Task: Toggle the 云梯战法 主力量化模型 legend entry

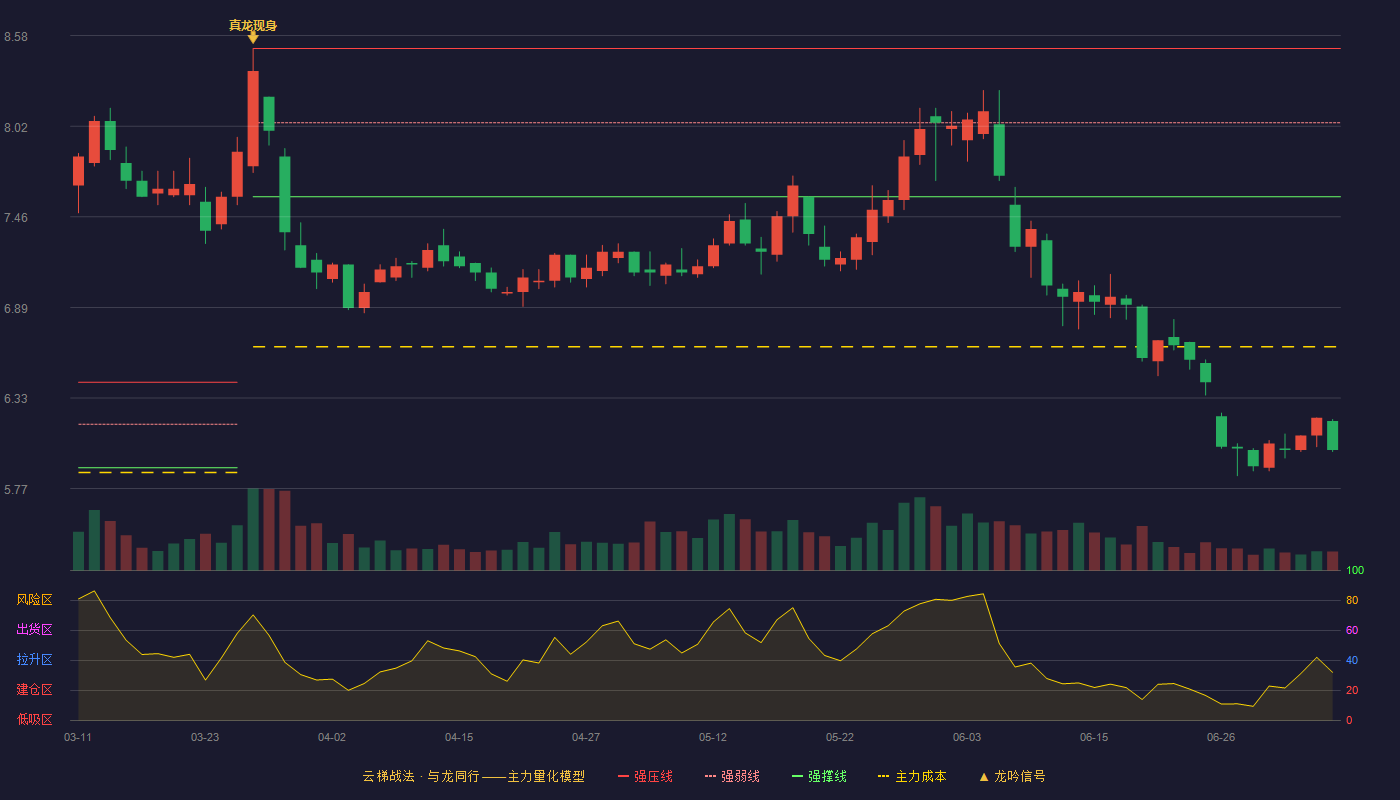Action: coord(473,776)
